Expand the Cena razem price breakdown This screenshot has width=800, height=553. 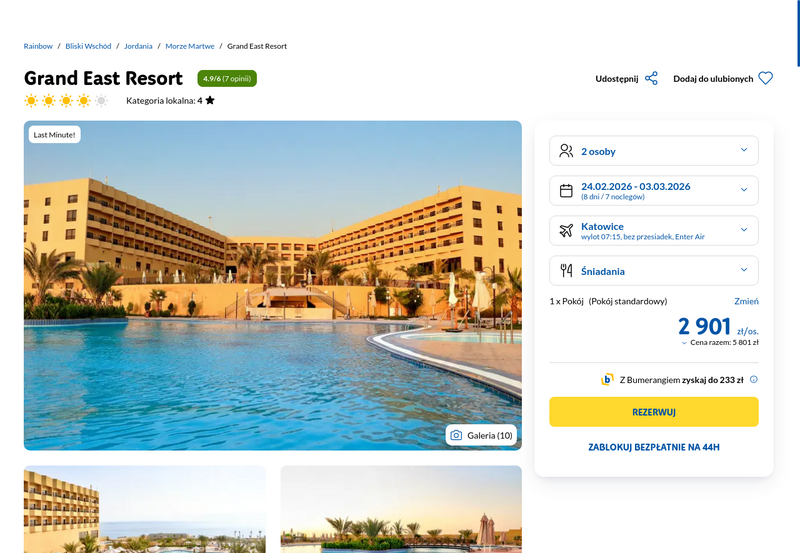720,342
